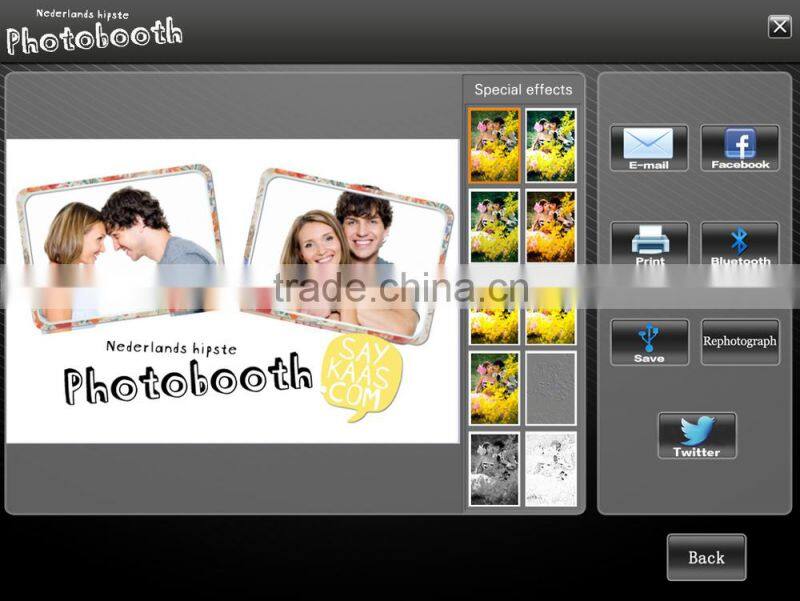Print the photo strip

click(649, 243)
